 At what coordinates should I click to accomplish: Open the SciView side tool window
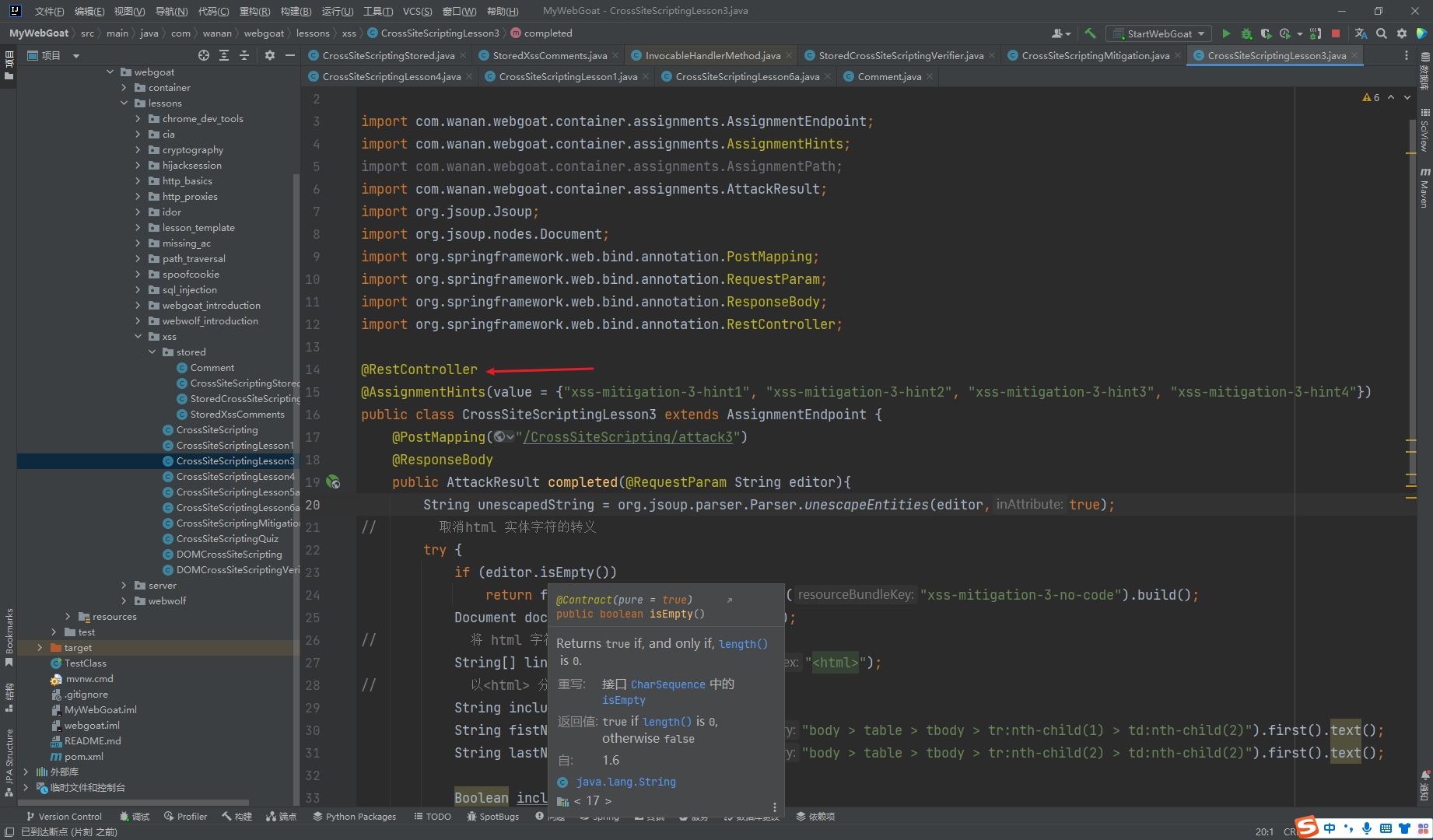(x=1425, y=130)
